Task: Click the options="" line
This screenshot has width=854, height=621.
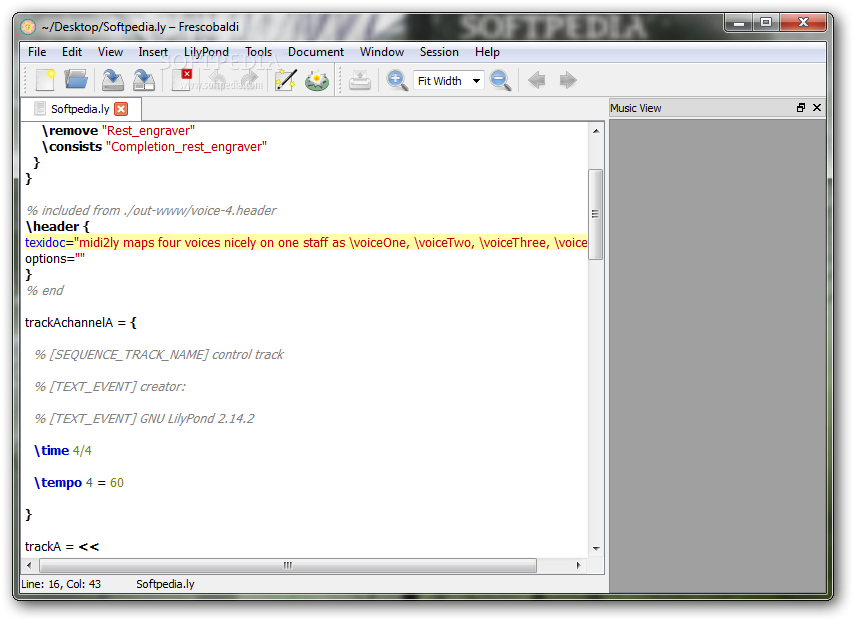Action: click(x=54, y=259)
